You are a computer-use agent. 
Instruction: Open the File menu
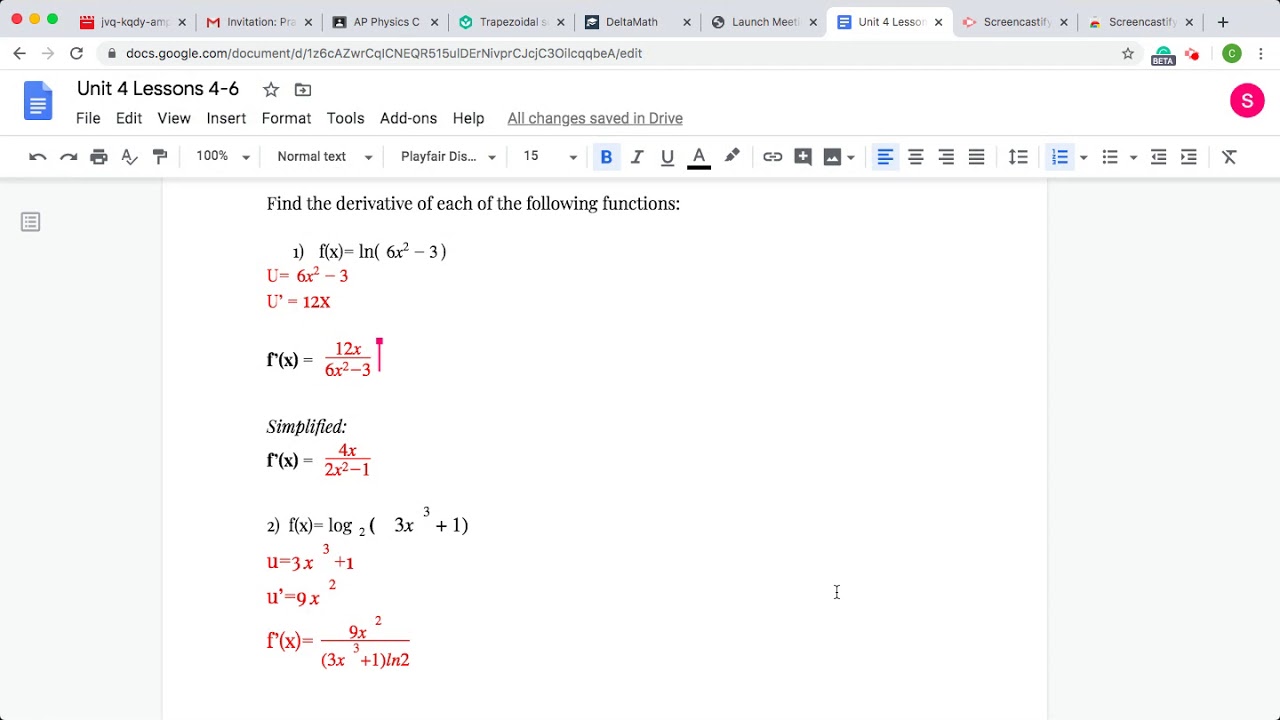pyautogui.click(x=88, y=118)
